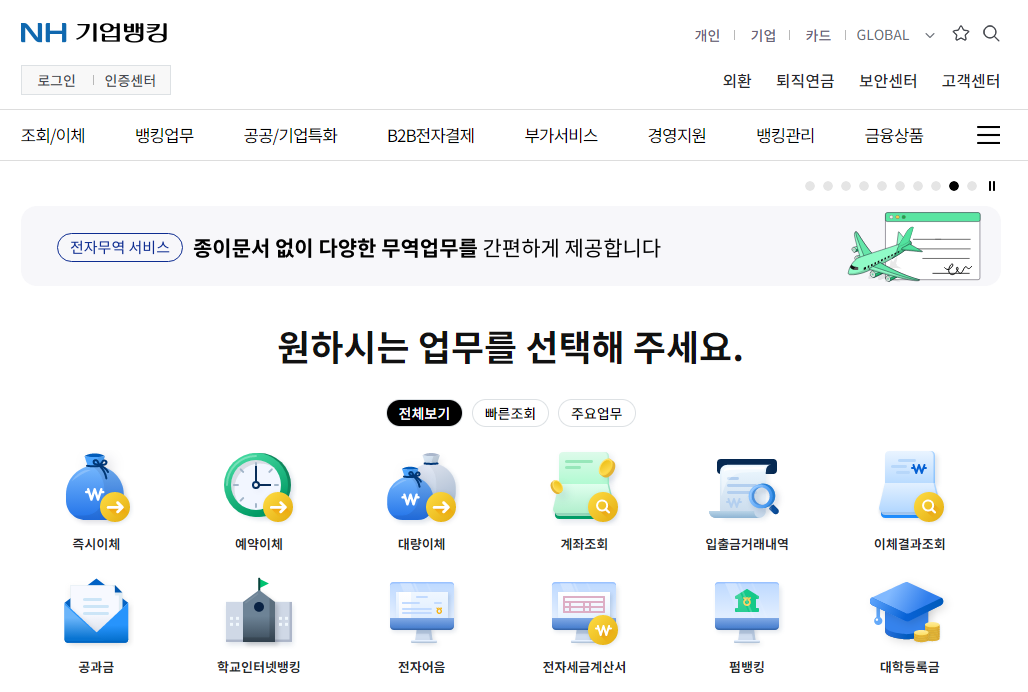The image size is (1028, 692).
Task: Go to the 외환 link
Action: click(737, 81)
